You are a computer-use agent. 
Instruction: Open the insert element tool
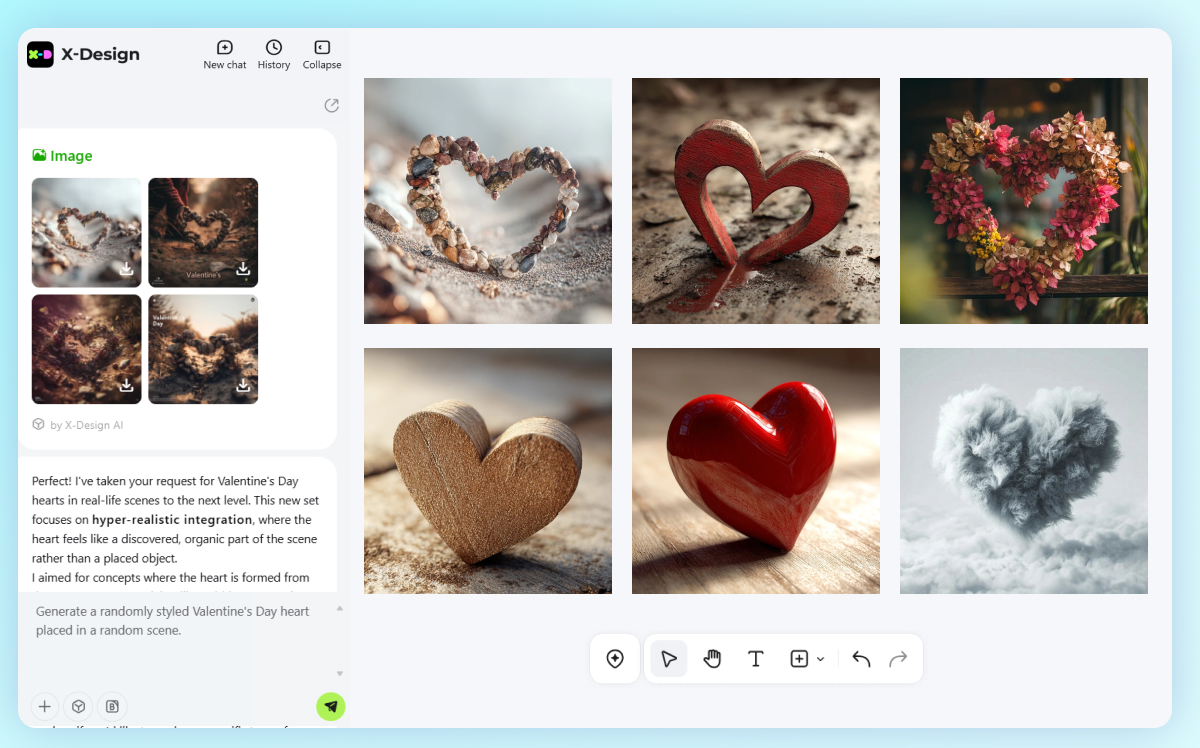coord(800,658)
